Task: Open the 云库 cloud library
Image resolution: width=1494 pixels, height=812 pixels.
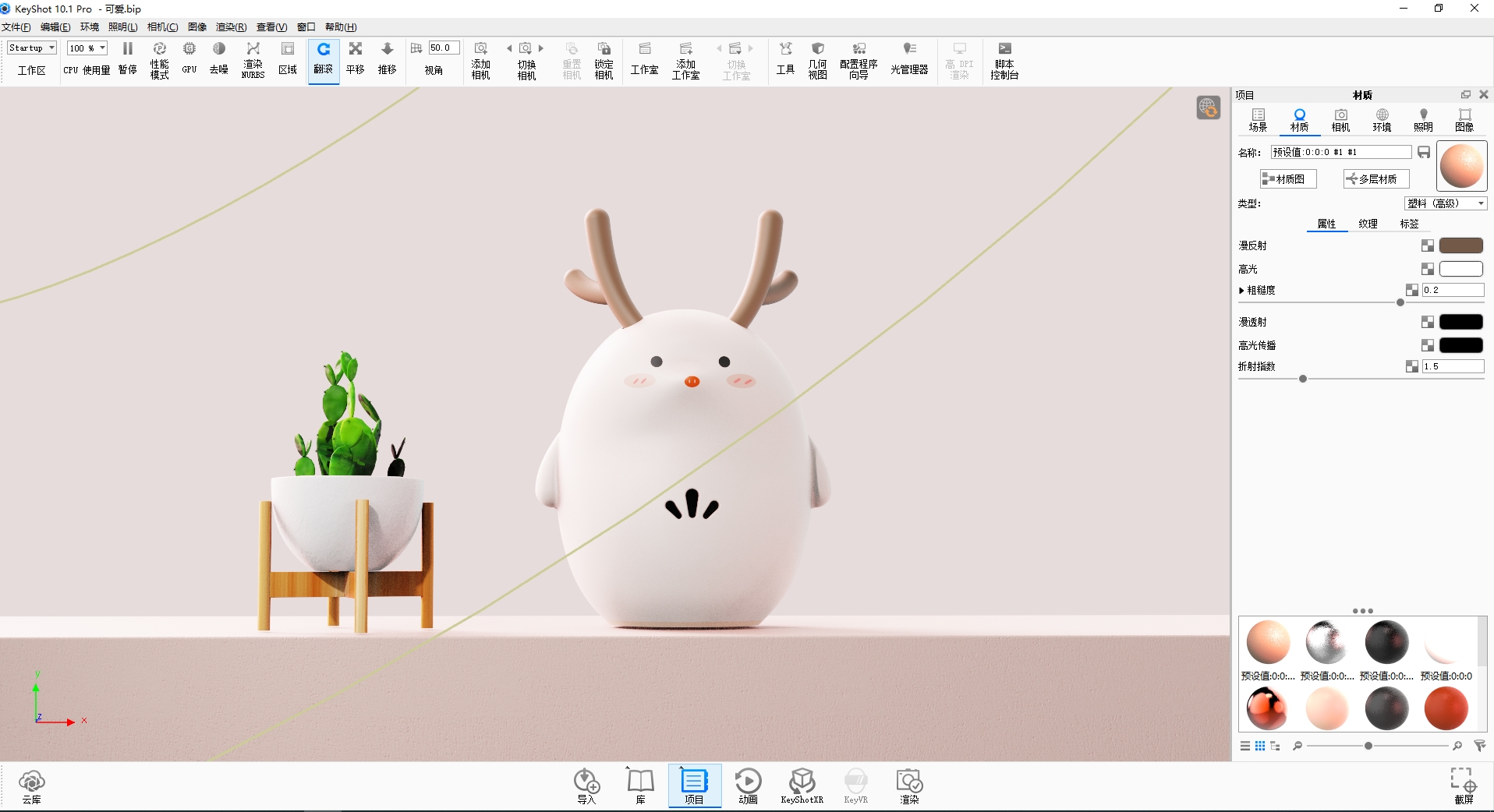Action: 32,786
